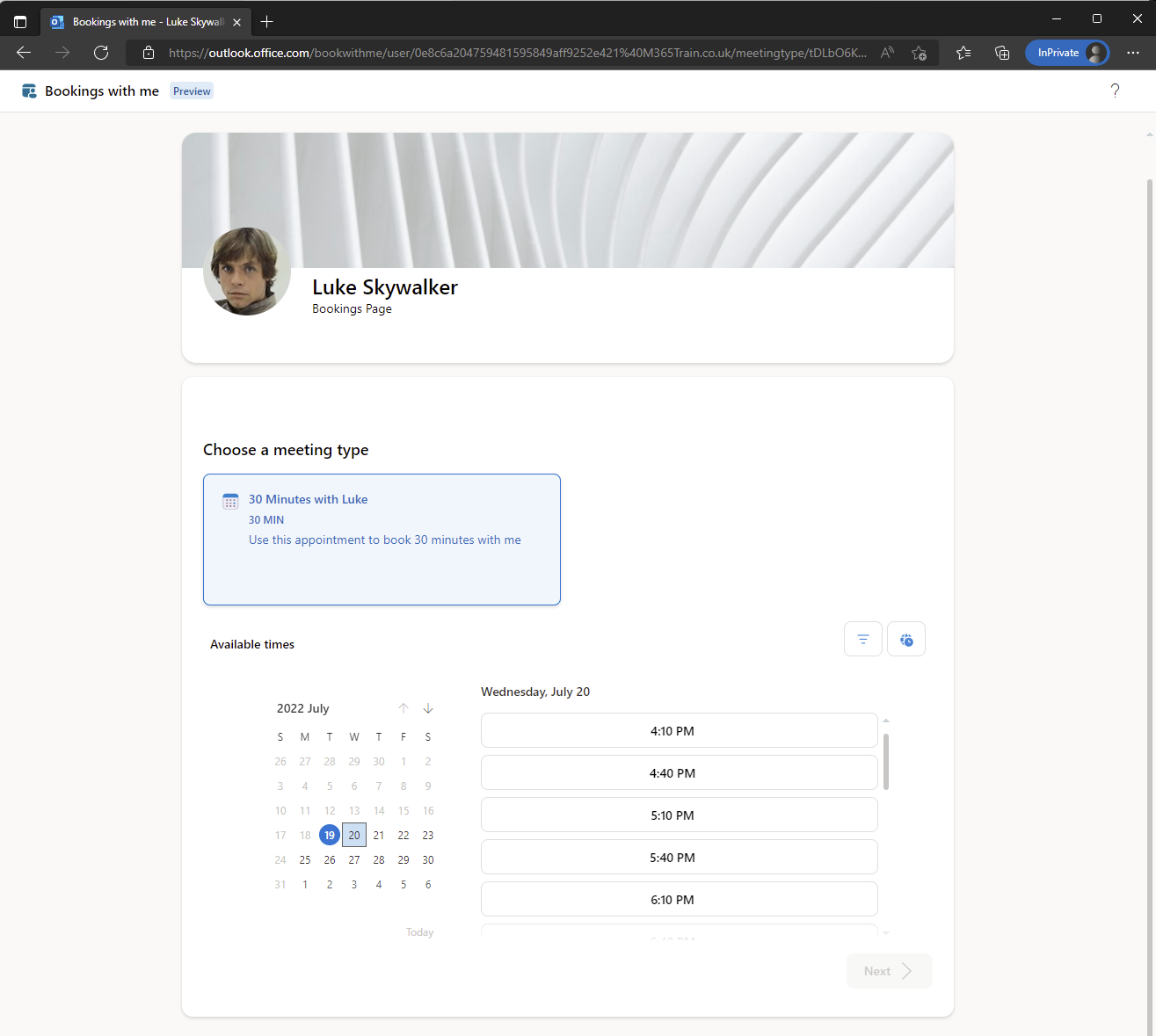The width and height of the screenshot is (1156, 1036).
Task: Open the browser favorites star icon
Action: point(963,53)
